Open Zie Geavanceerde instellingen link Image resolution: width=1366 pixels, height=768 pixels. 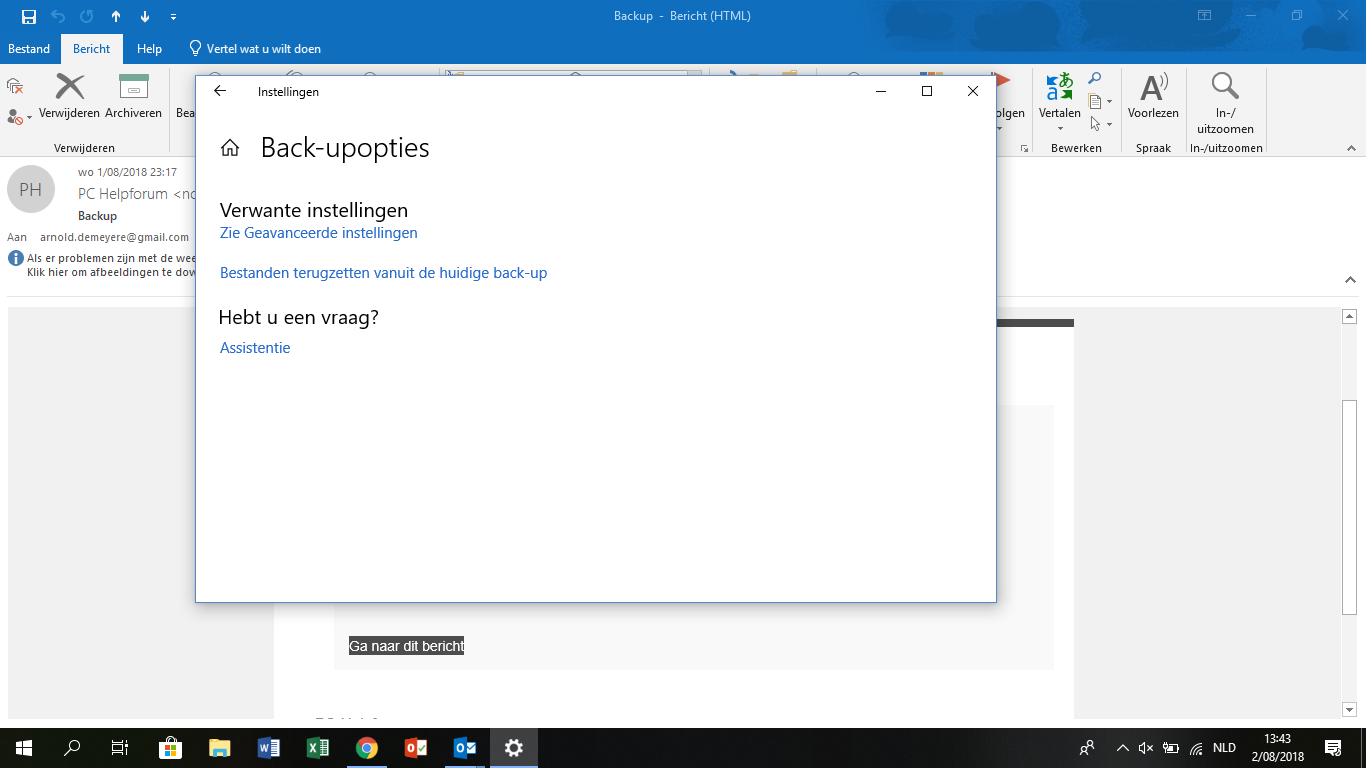point(318,233)
